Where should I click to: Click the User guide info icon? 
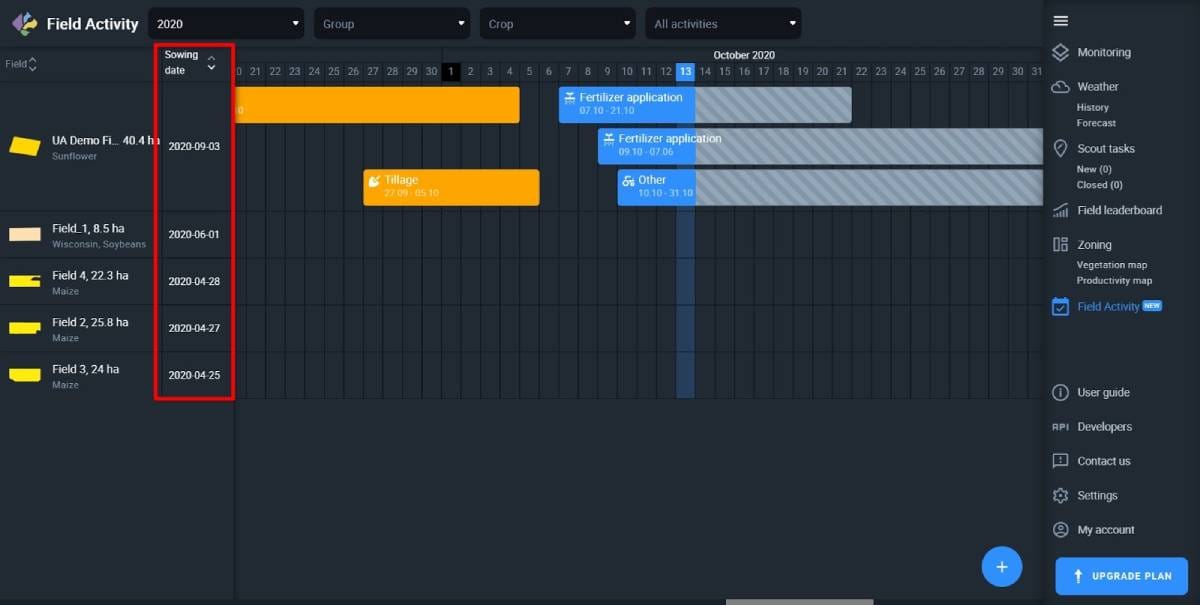(x=1061, y=393)
